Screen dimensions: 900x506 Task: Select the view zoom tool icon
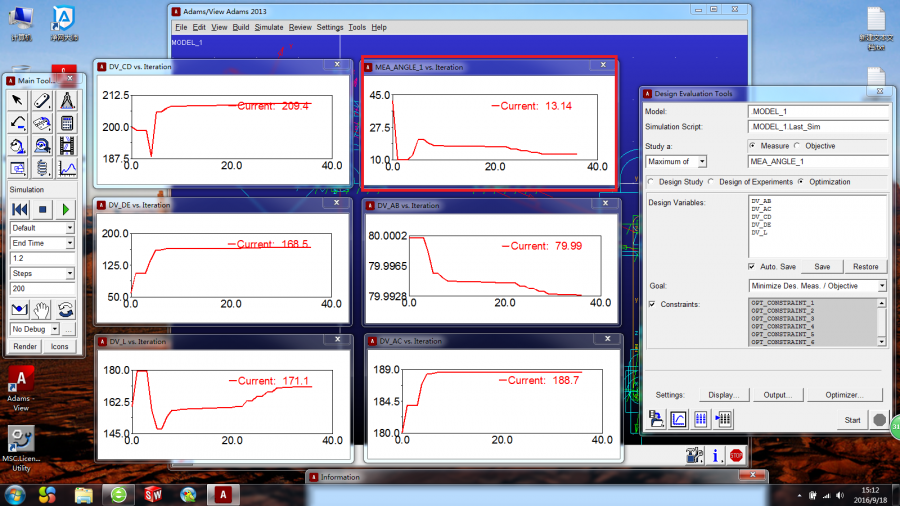(42, 146)
